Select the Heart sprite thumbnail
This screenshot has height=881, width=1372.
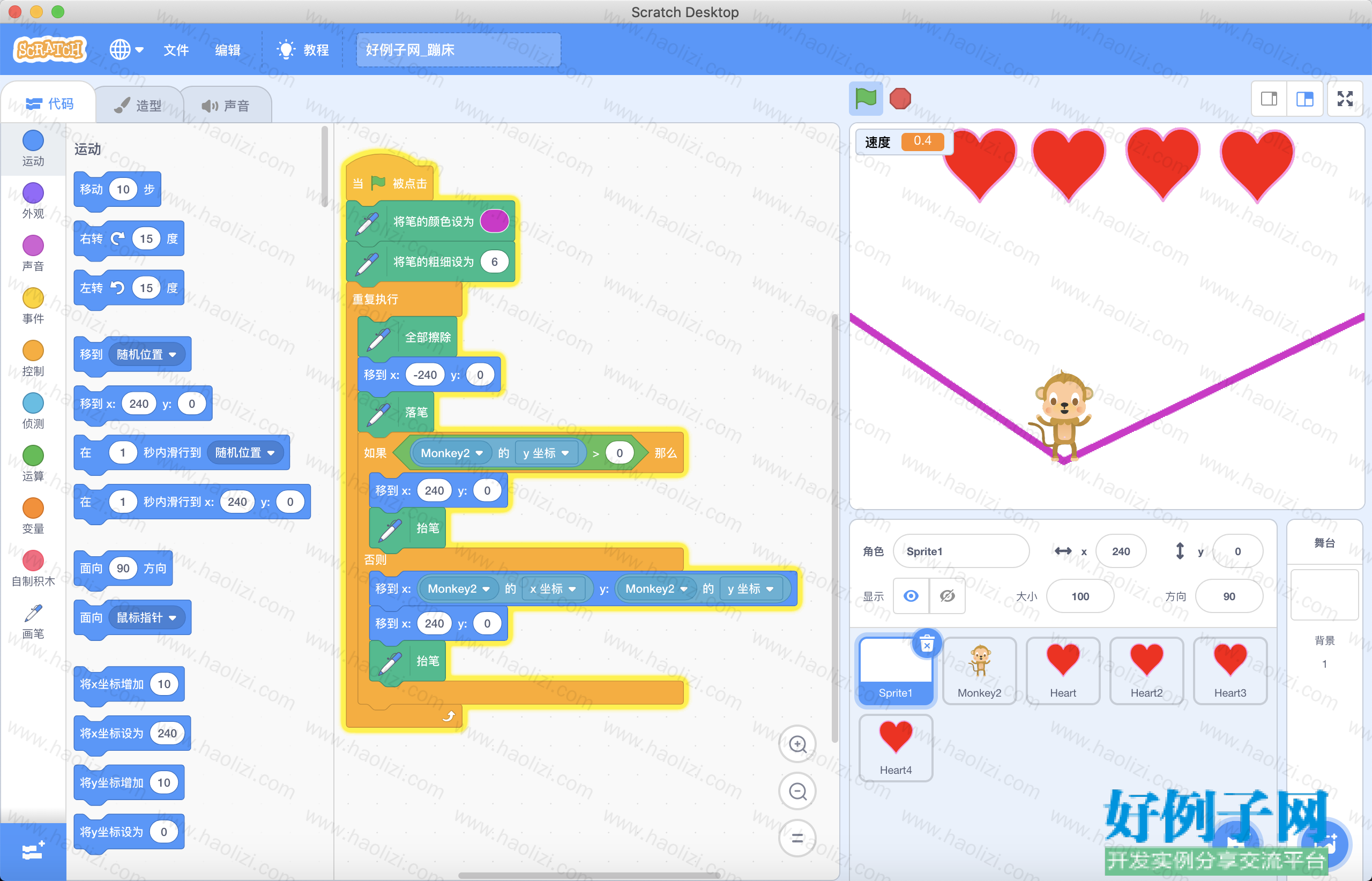(x=1063, y=670)
